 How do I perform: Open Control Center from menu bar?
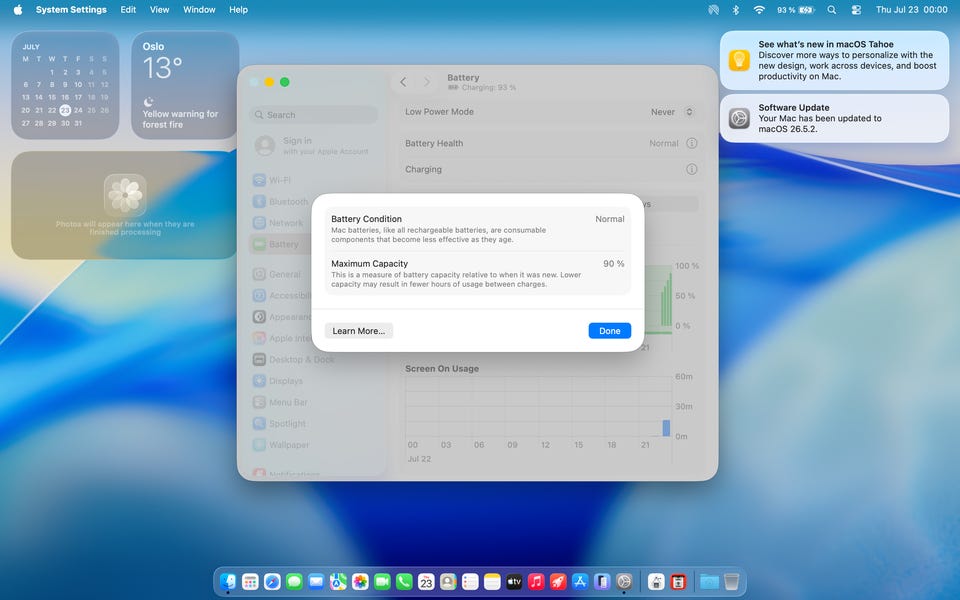[x=856, y=10]
